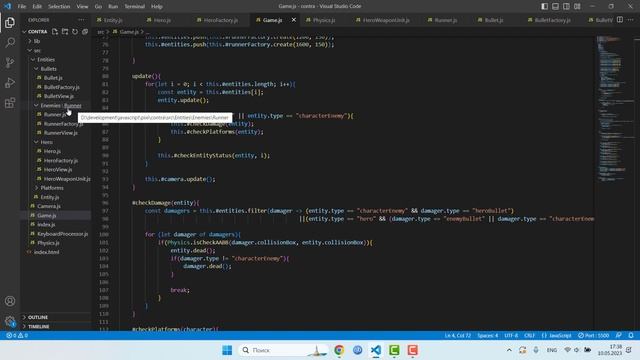The height and width of the screenshot is (360, 640).
Task: Open the Extensions view
Action: (x=10, y=102)
